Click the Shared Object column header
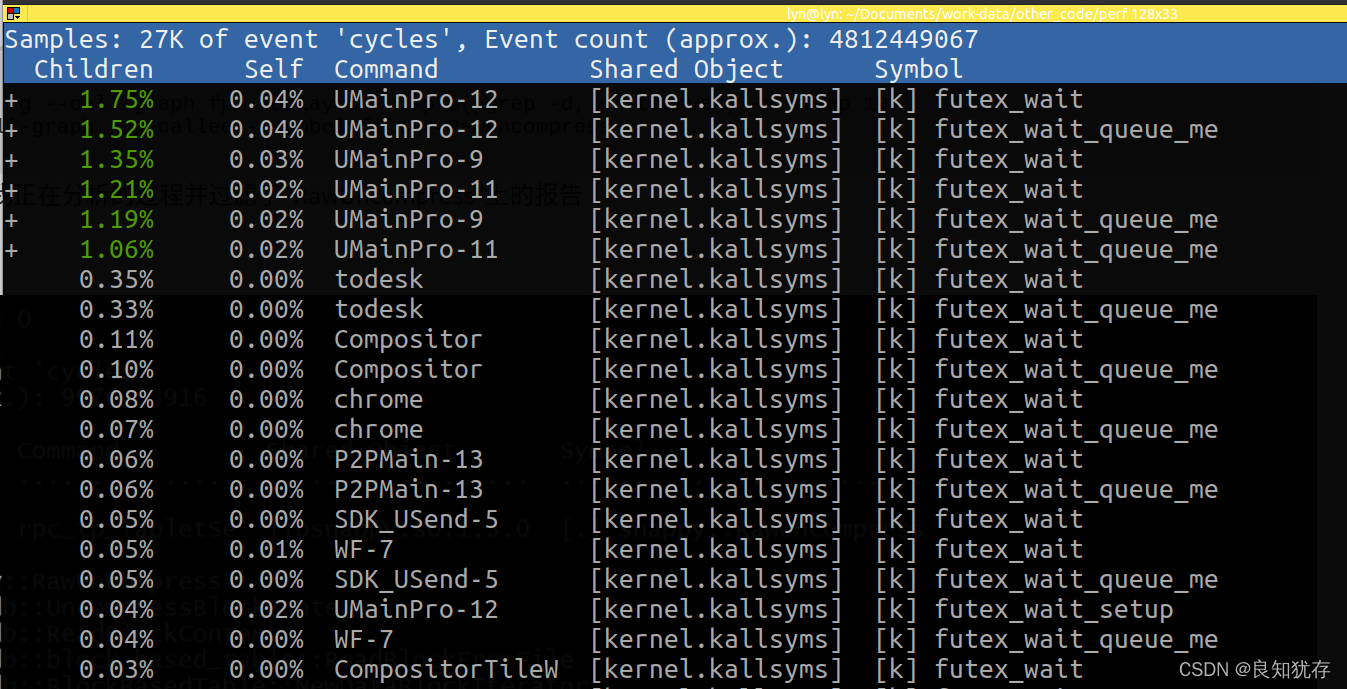1347x689 pixels. tap(686, 69)
